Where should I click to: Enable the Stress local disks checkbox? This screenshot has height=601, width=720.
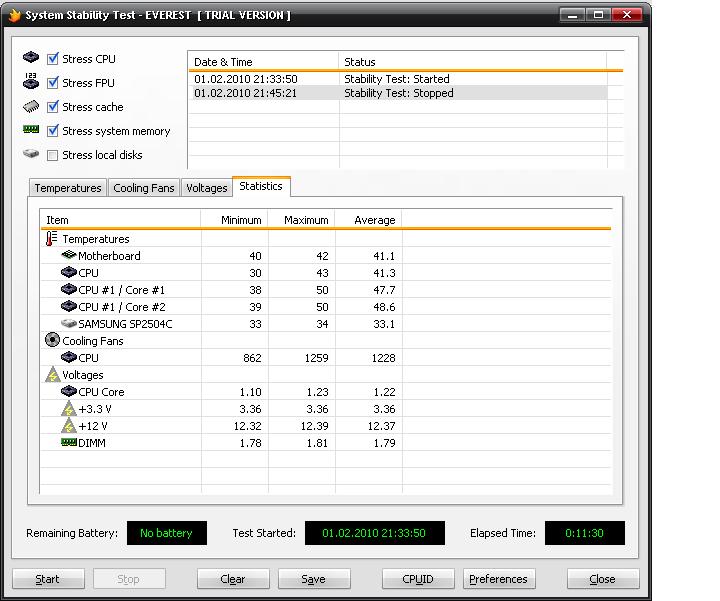(53, 155)
